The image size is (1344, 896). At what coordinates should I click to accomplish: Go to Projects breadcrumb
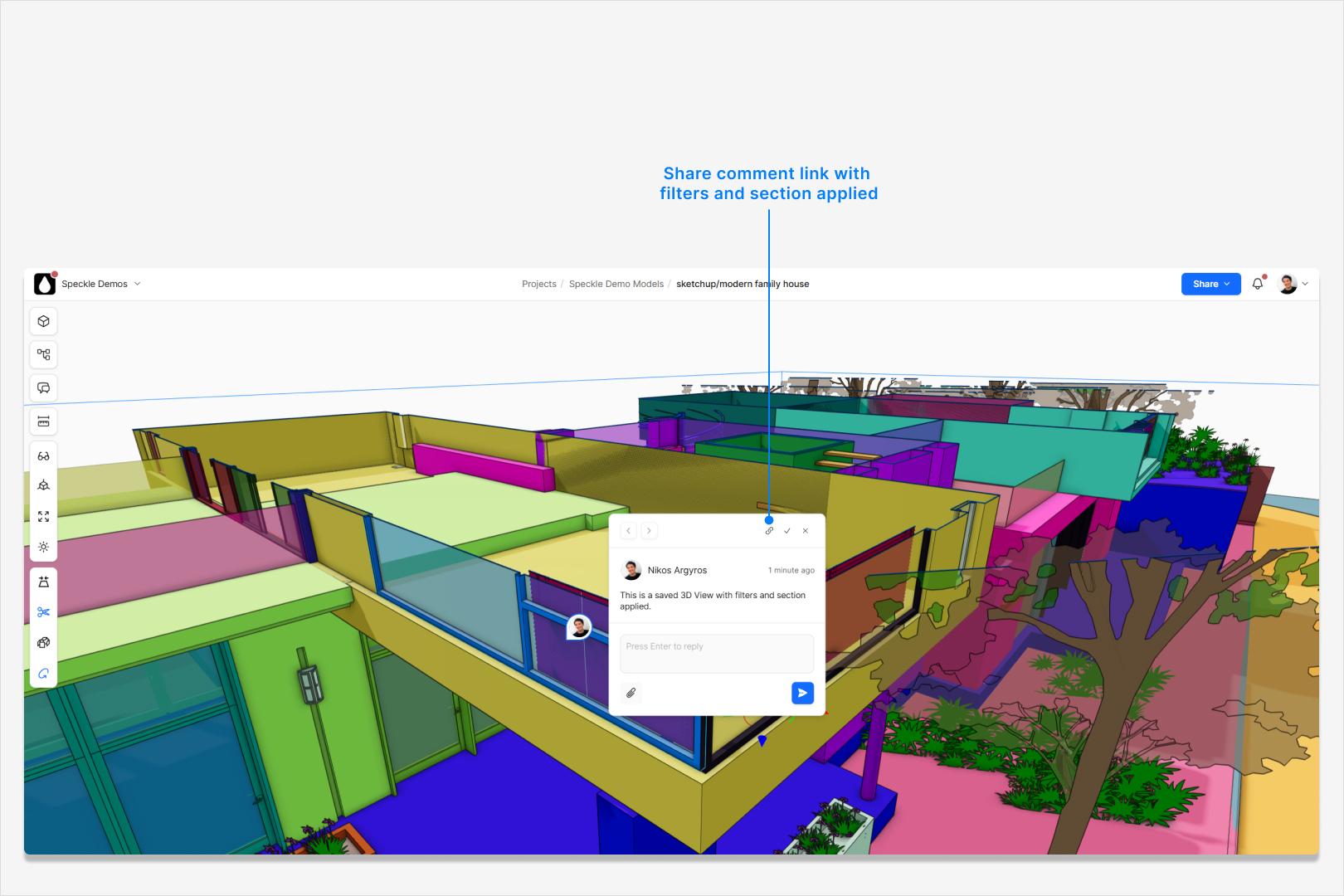click(x=539, y=284)
